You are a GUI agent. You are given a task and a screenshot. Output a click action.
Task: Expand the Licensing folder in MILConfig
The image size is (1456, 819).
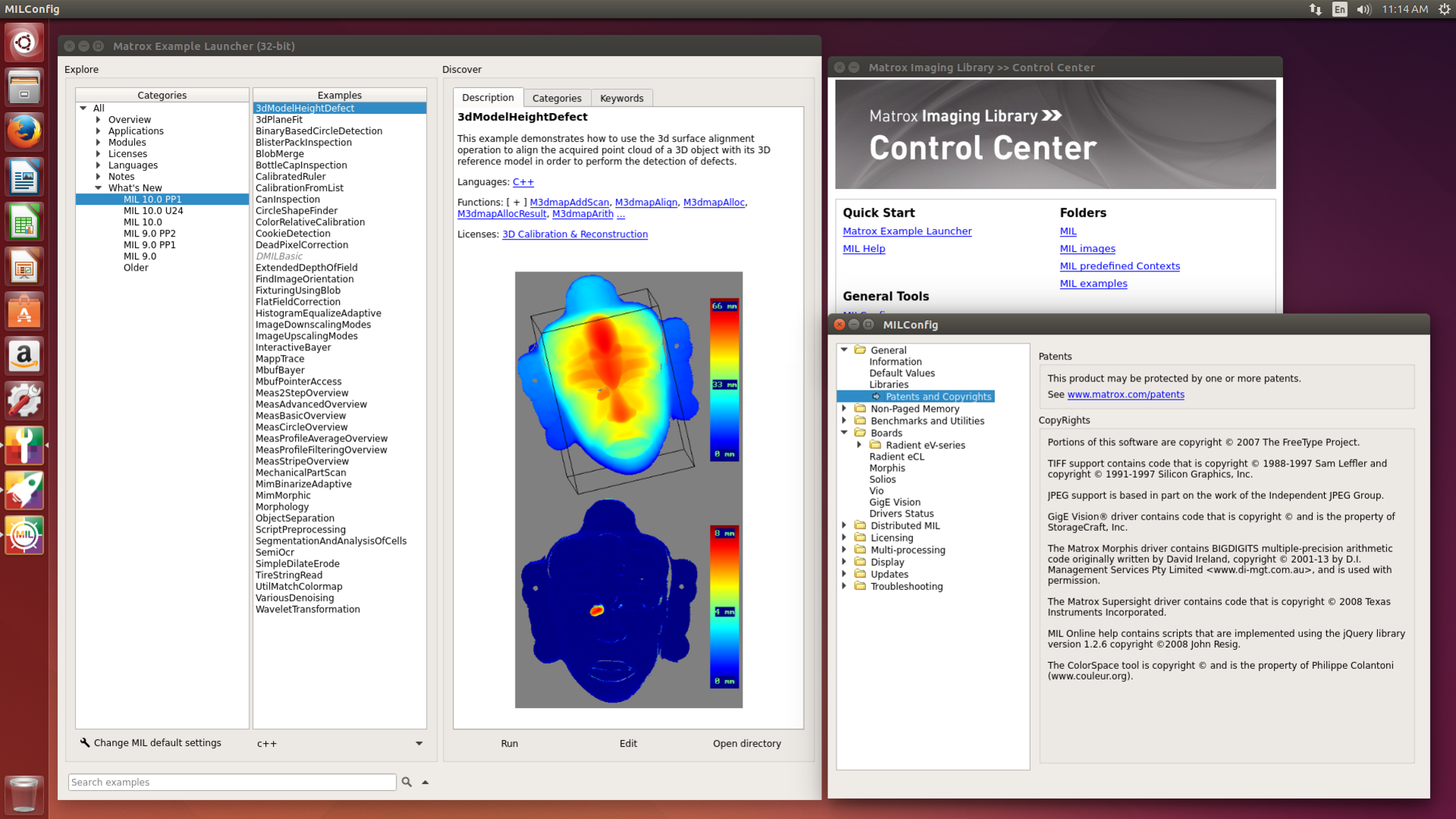coord(844,538)
